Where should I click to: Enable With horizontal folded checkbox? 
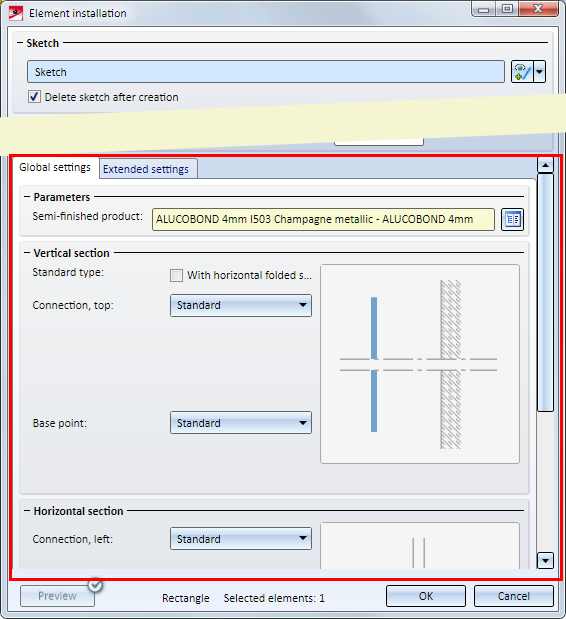click(x=176, y=275)
